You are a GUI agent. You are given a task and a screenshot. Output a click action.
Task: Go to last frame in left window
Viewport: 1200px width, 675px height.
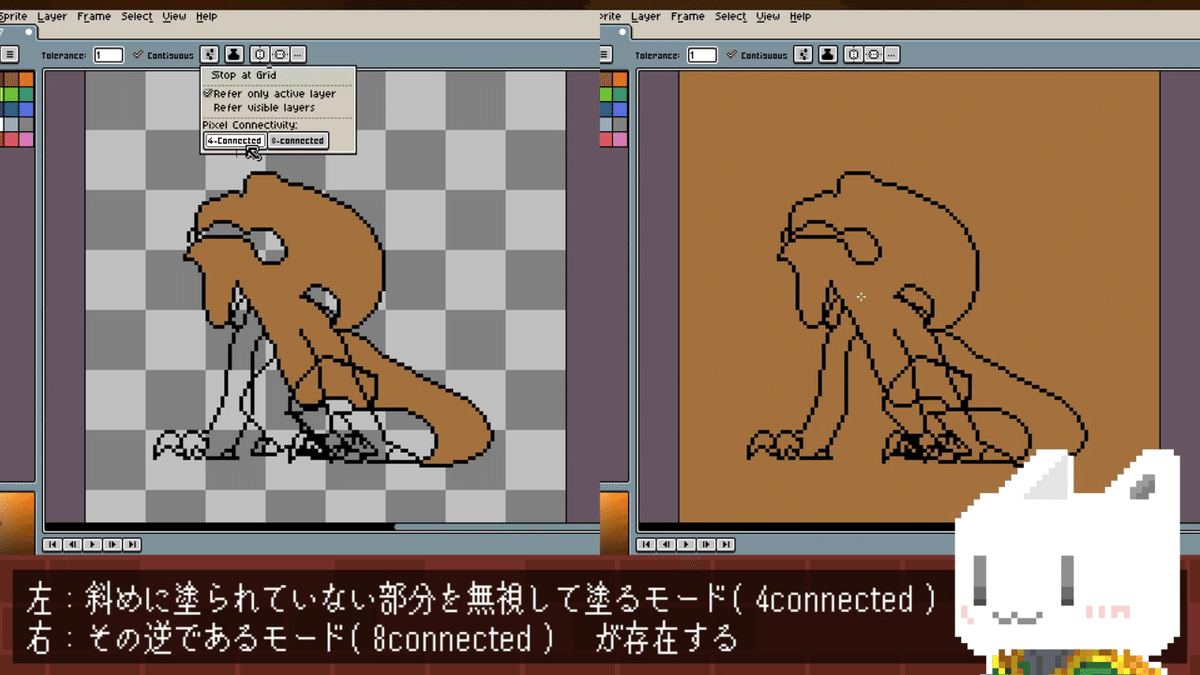click(132, 545)
